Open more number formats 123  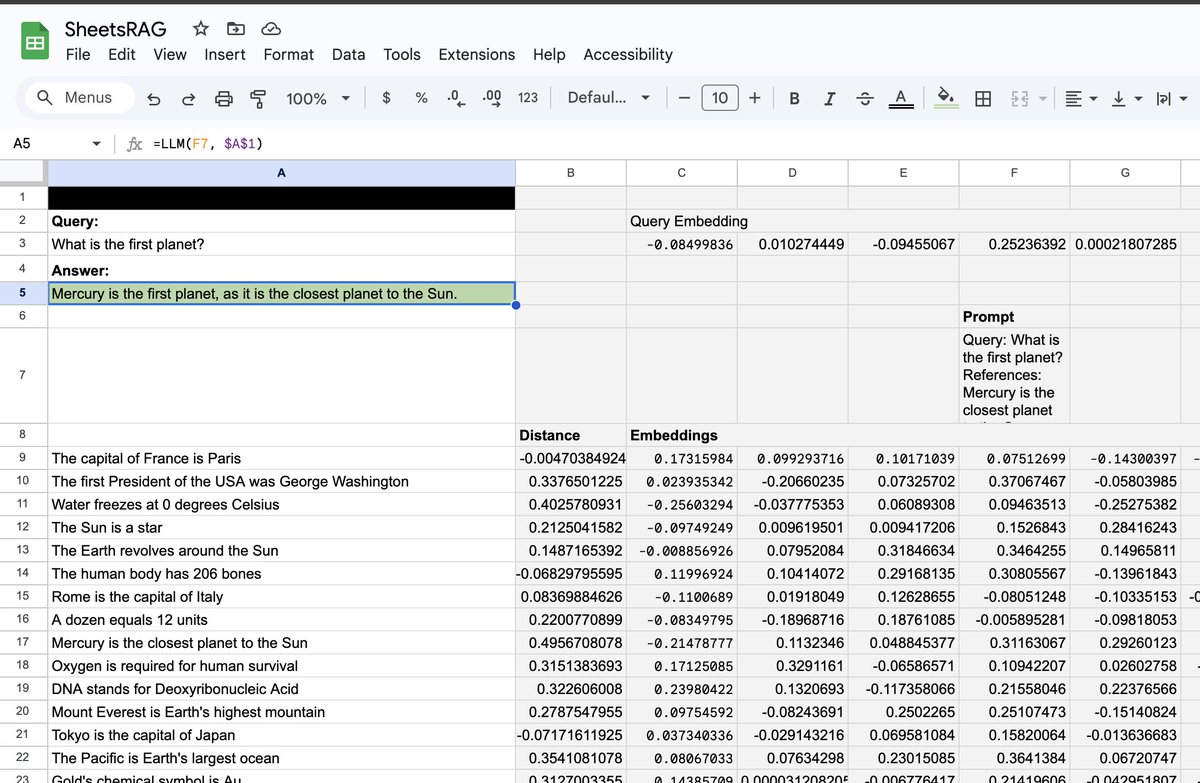[528, 98]
